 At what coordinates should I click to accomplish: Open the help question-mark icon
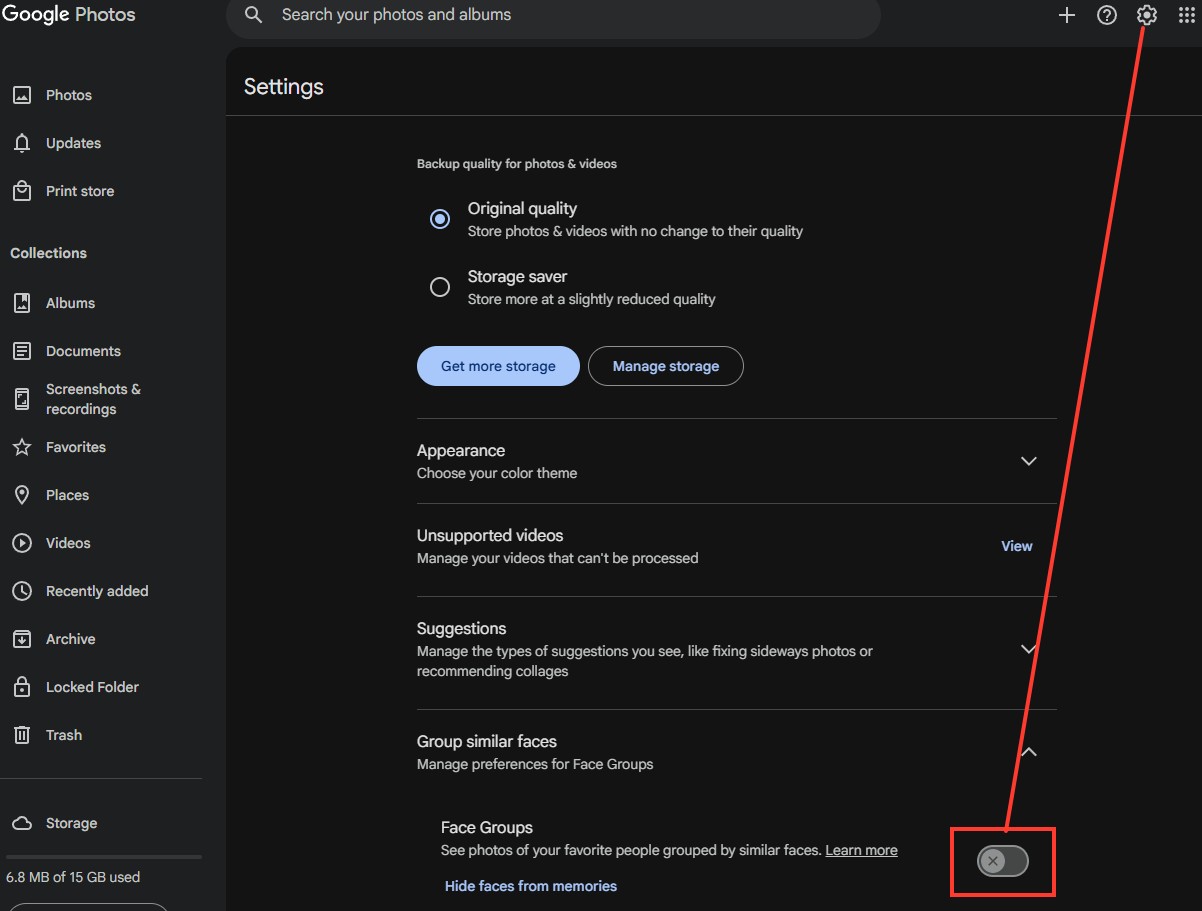point(1107,15)
